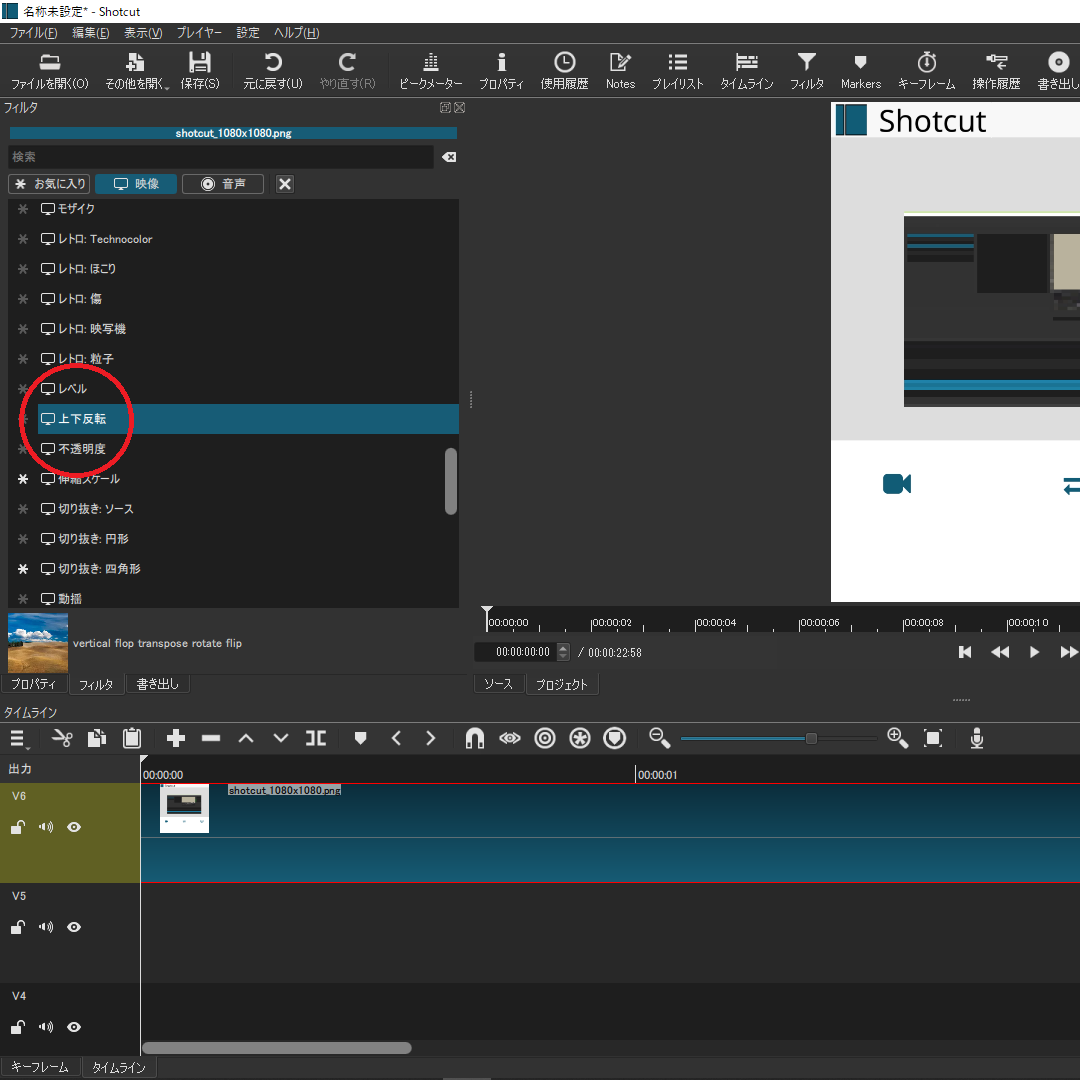Open the ヘルプ menu
The height and width of the screenshot is (1080, 1080).
tap(295, 32)
